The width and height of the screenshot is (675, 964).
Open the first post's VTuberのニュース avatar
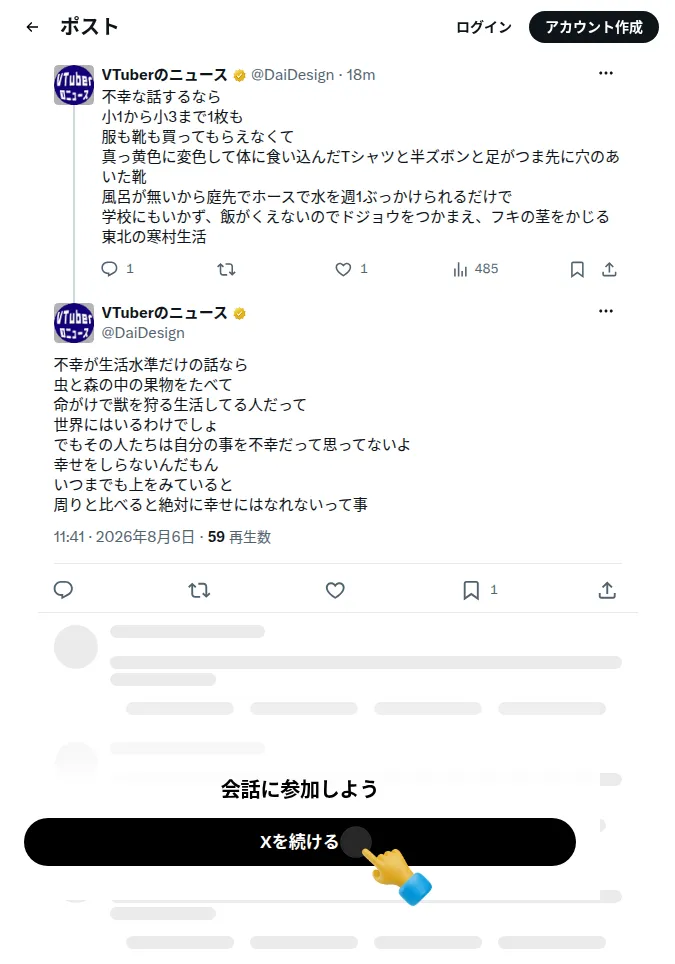click(74, 85)
